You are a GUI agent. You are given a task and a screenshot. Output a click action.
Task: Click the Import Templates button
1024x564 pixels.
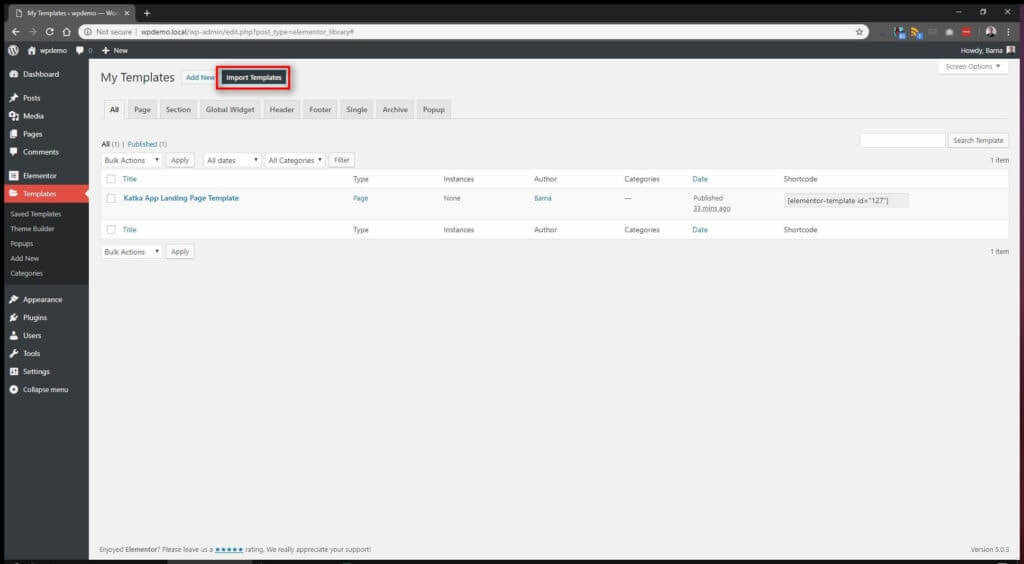click(254, 78)
